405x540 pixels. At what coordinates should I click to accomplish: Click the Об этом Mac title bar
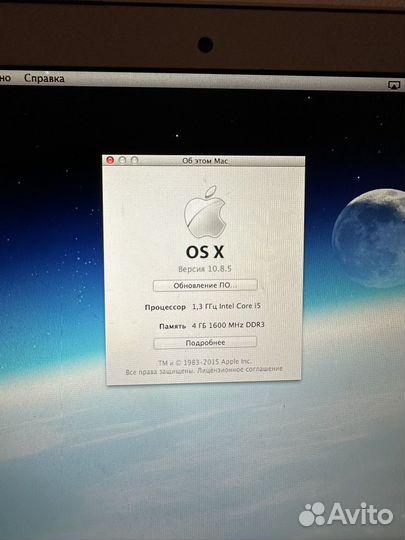[x=204, y=161]
